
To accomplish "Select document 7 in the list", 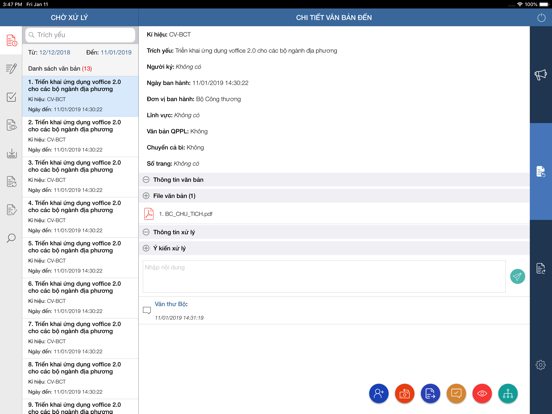I will (80, 338).
